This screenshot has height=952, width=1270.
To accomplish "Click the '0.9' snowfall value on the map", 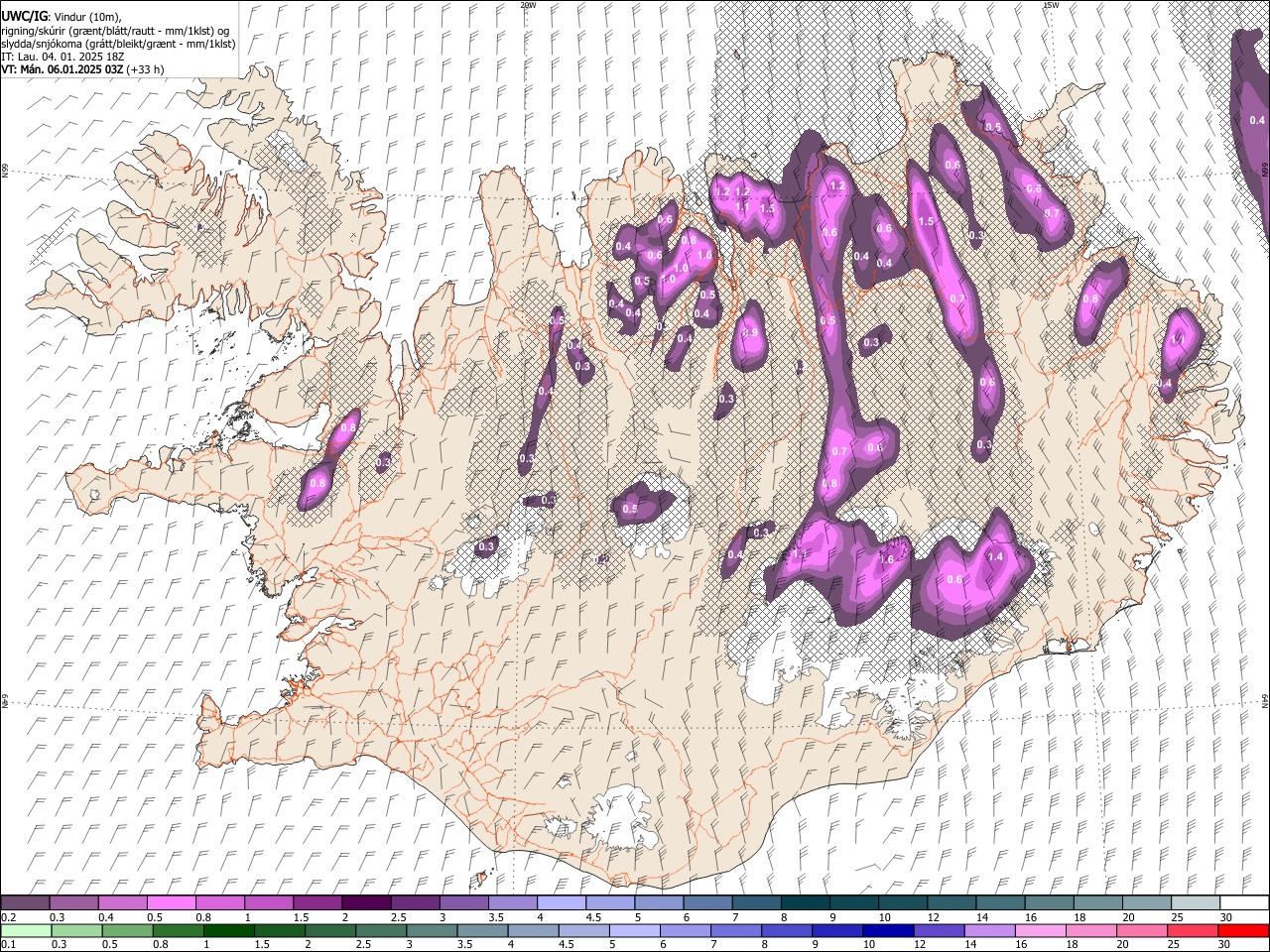I will click(750, 332).
